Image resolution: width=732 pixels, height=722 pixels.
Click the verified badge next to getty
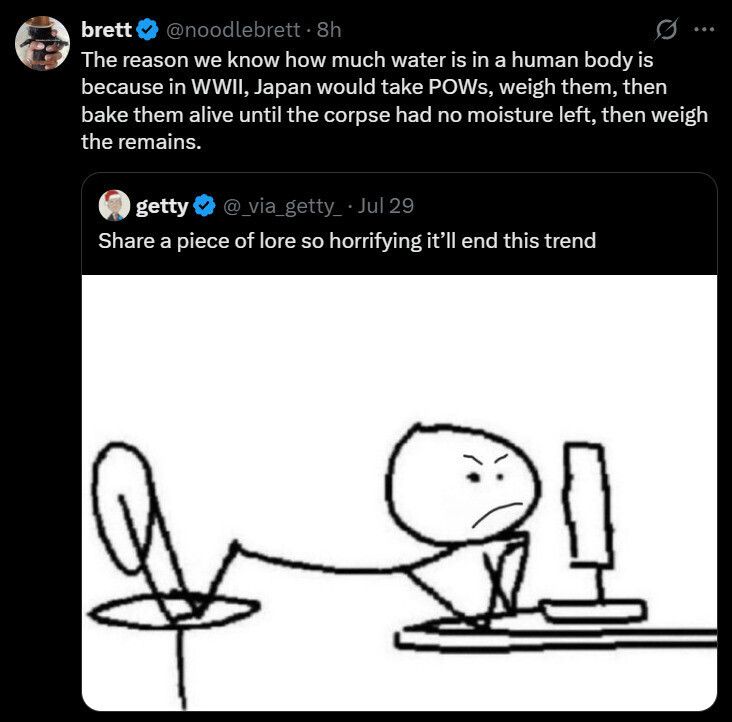203,207
